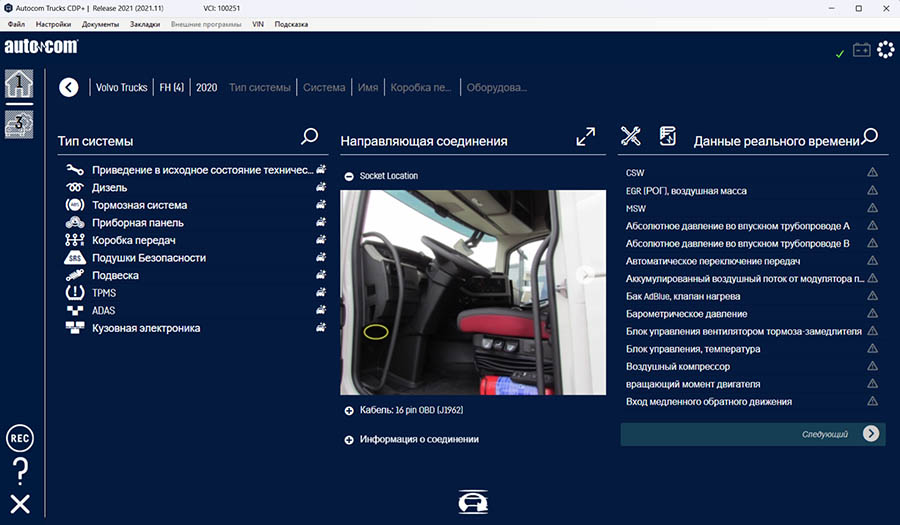This screenshot has height=525, width=900.
Task: Open the wrench and screwdriver tools icon
Action: [631, 136]
